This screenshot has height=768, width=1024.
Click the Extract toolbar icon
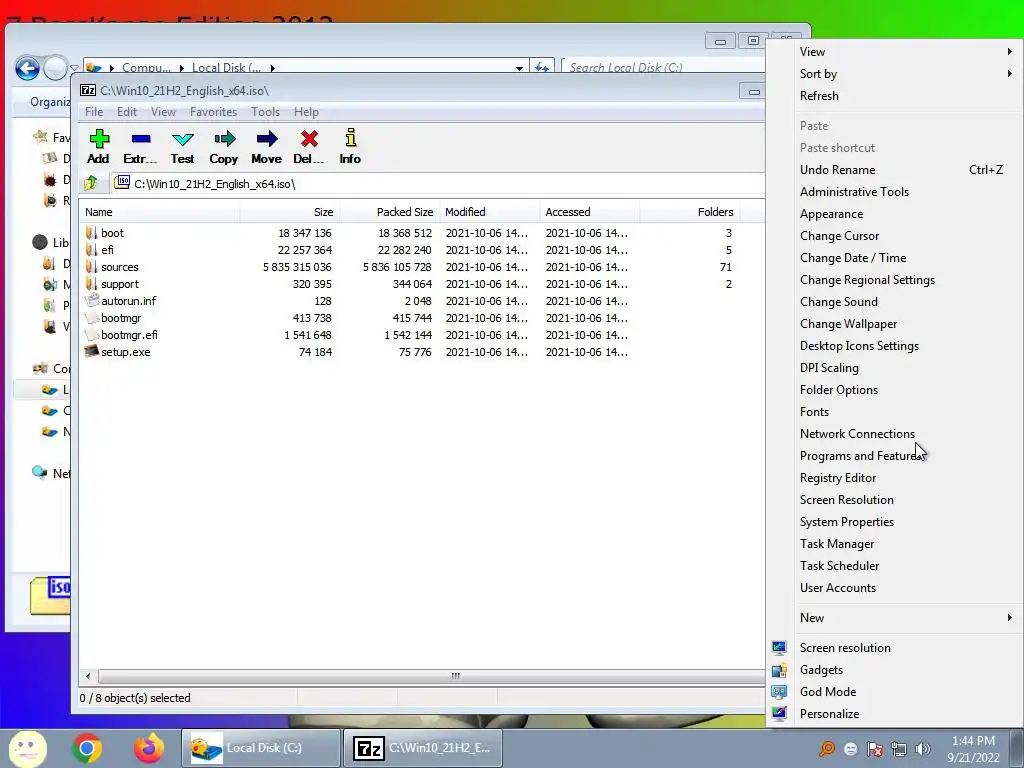(140, 139)
